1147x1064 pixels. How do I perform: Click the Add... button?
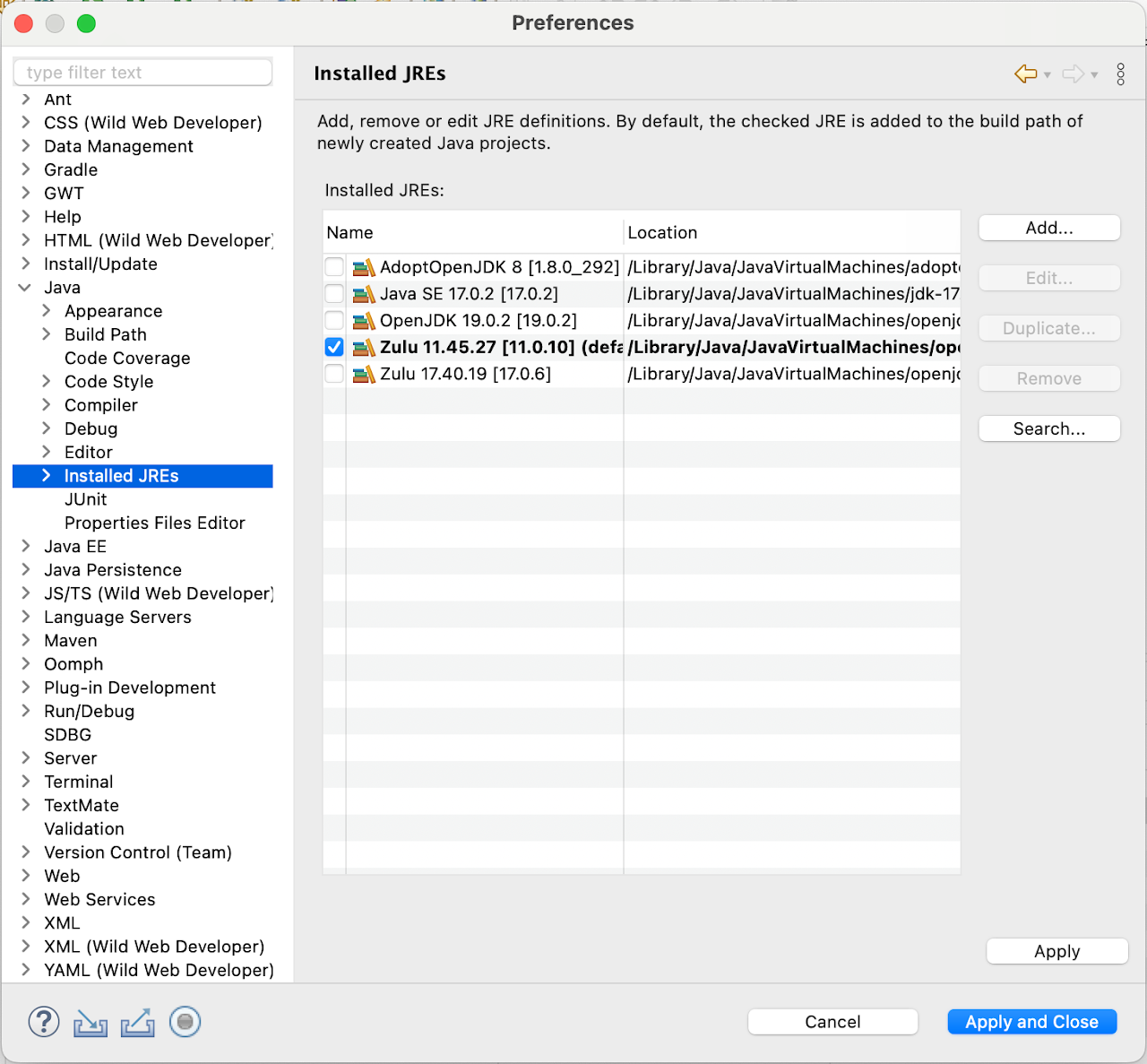(x=1049, y=228)
